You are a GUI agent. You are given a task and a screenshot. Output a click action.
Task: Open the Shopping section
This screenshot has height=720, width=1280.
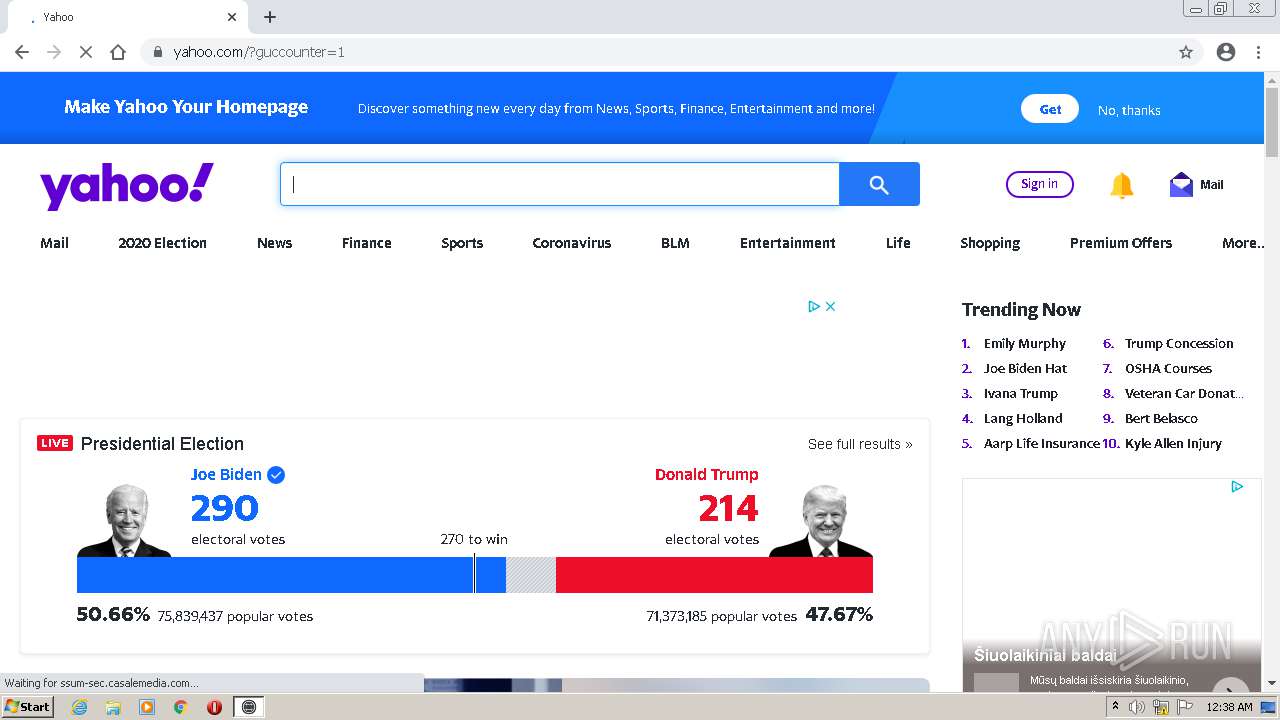[990, 243]
